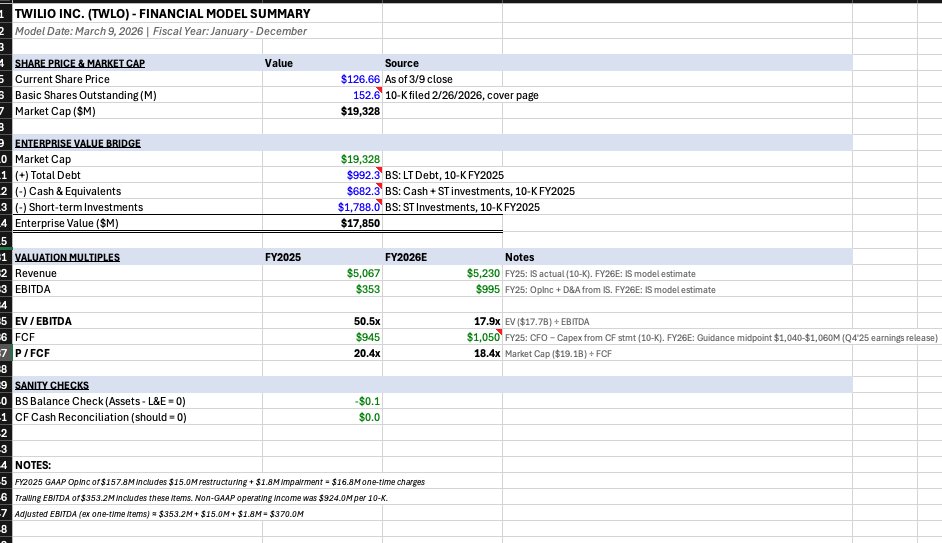
Task: Click the 18.4x FY2026E P/FCF multiple
Action: [487, 353]
